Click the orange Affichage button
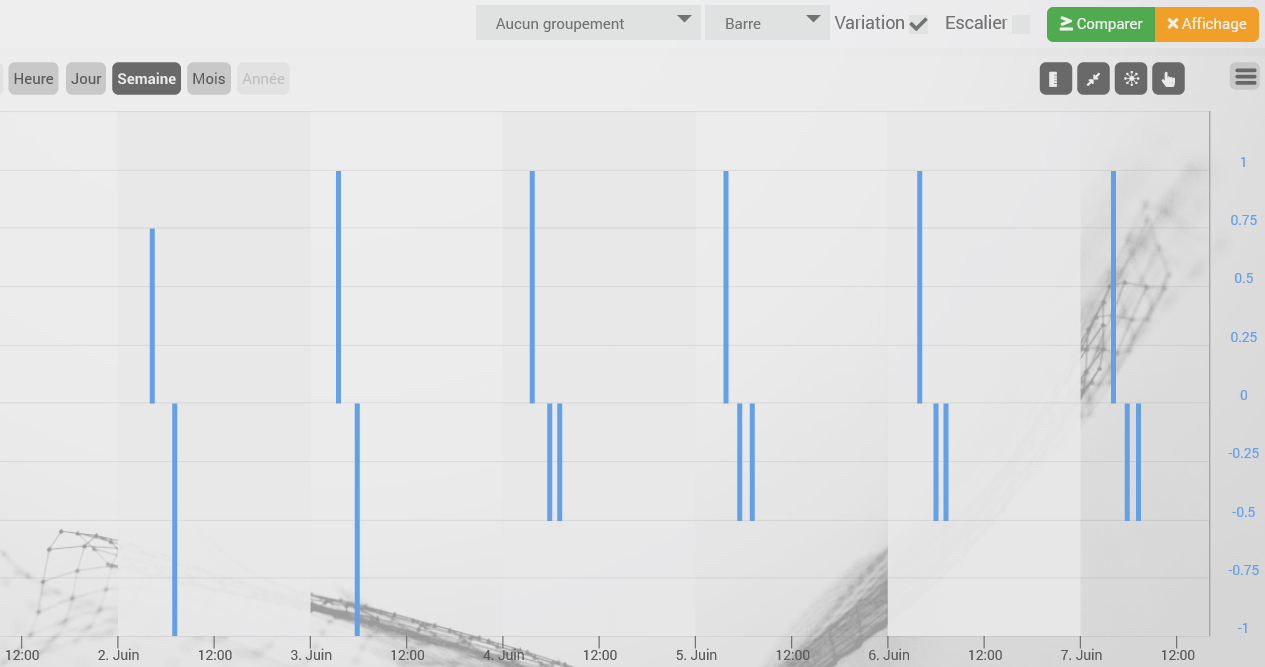 [1207, 24]
